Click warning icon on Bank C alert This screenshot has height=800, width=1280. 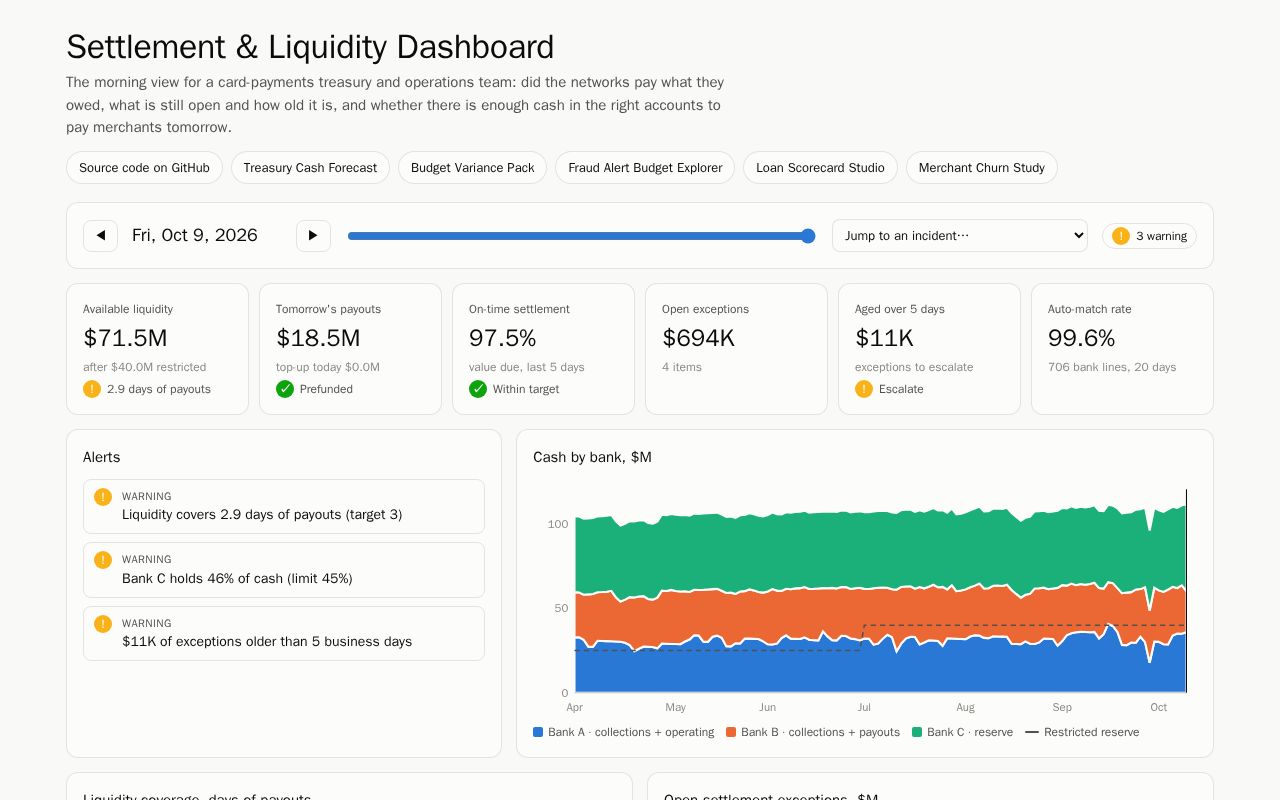pos(103,560)
